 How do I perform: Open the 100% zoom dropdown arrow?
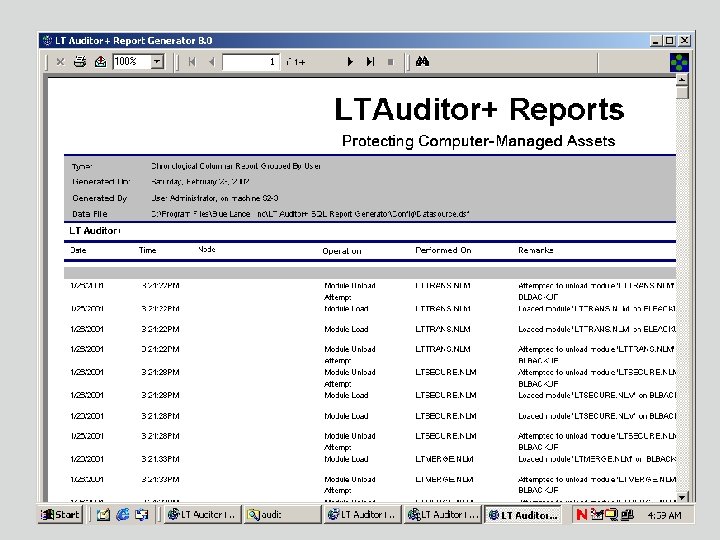click(157, 62)
